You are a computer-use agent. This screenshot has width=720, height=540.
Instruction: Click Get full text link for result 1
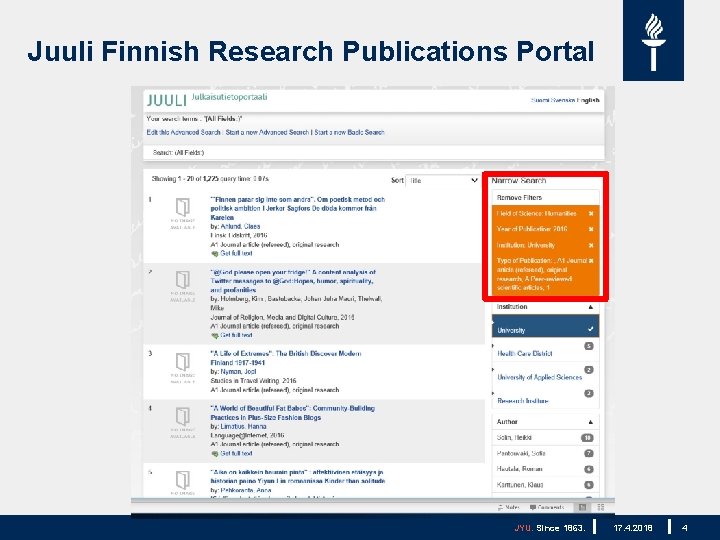click(x=236, y=253)
